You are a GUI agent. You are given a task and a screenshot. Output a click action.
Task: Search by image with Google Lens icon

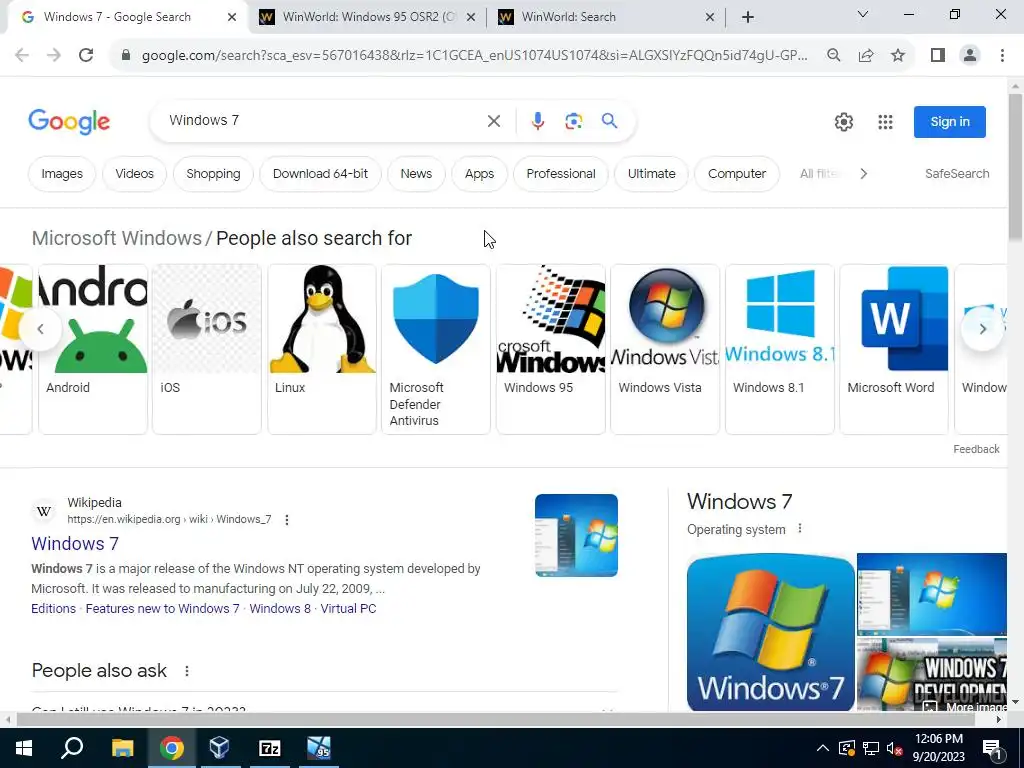click(x=573, y=121)
